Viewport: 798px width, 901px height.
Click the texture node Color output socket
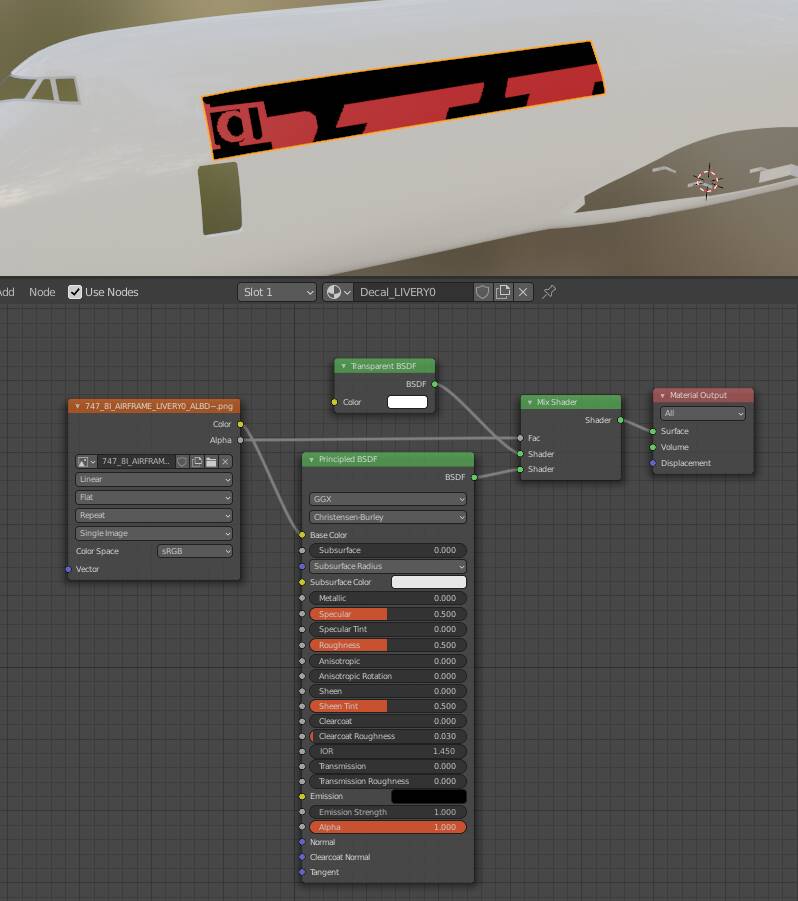pyautogui.click(x=240, y=424)
